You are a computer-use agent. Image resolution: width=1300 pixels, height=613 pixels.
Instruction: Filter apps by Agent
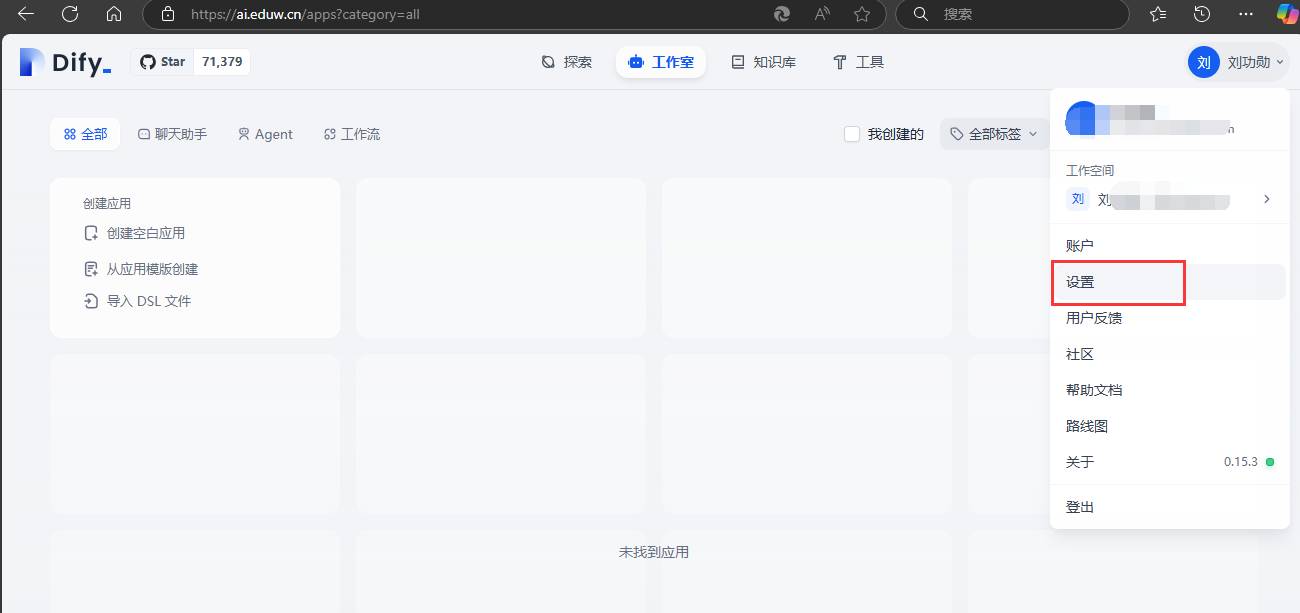pyautogui.click(x=265, y=134)
